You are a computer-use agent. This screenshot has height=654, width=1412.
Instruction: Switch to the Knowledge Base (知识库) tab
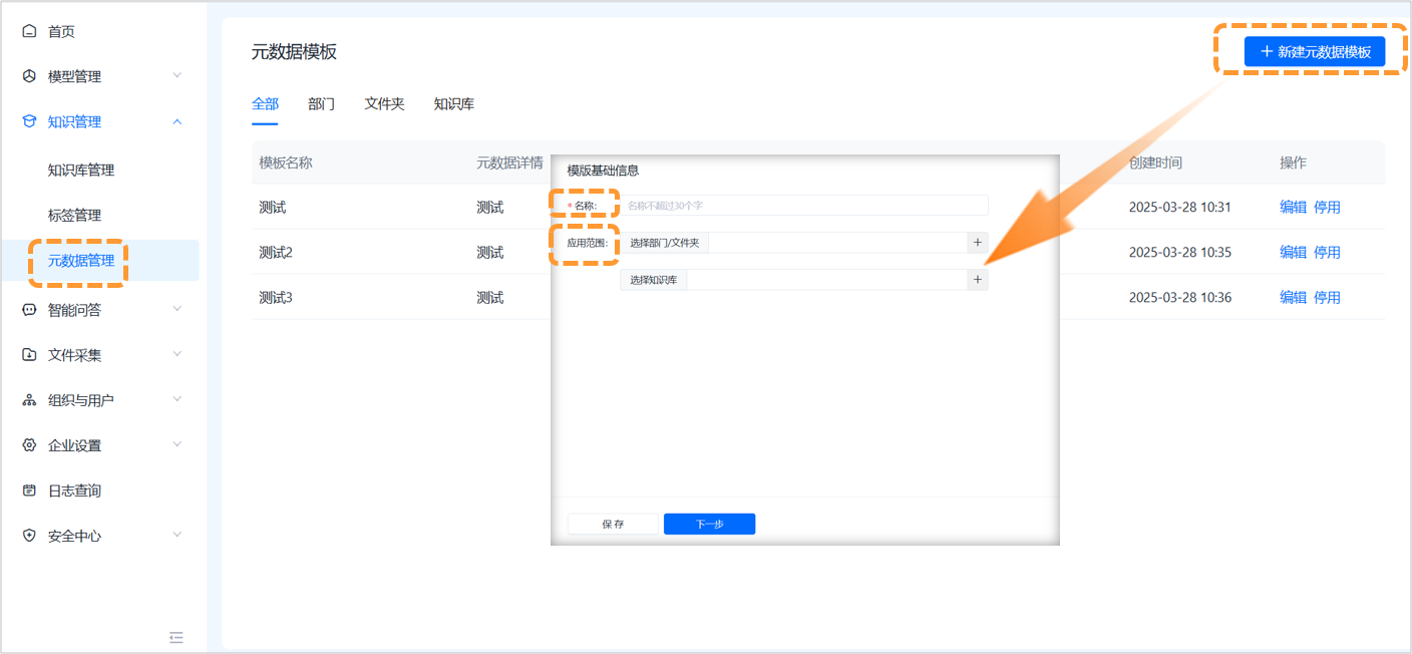tap(453, 104)
